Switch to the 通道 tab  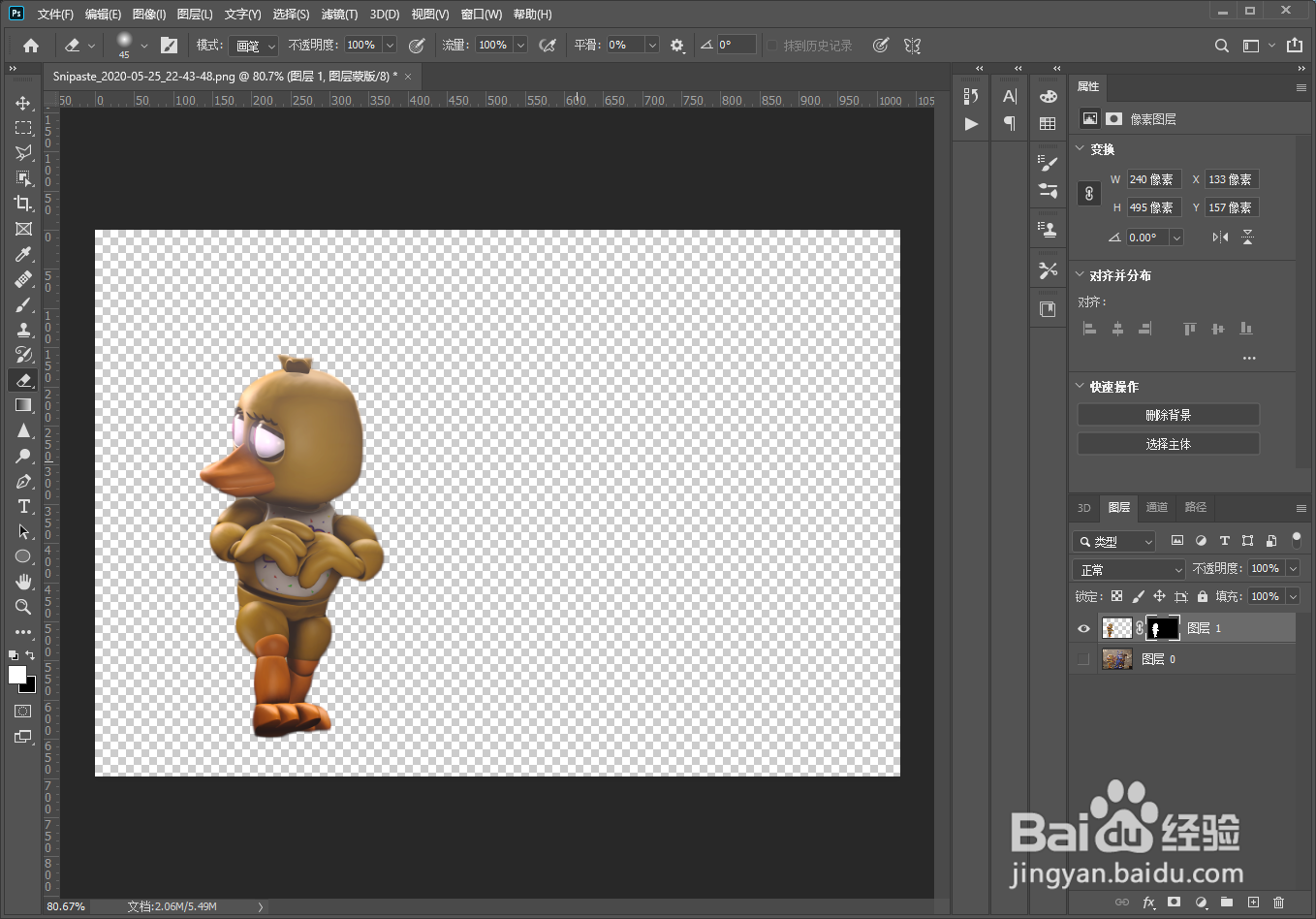point(1157,507)
